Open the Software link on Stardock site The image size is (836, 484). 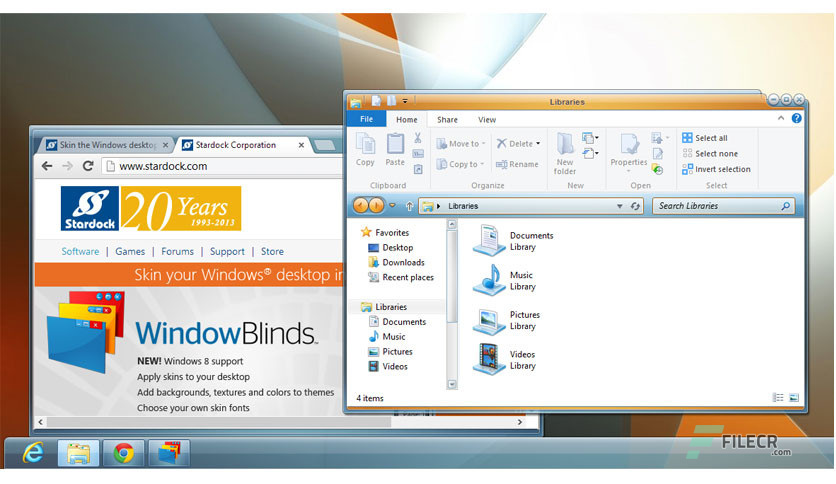point(80,251)
